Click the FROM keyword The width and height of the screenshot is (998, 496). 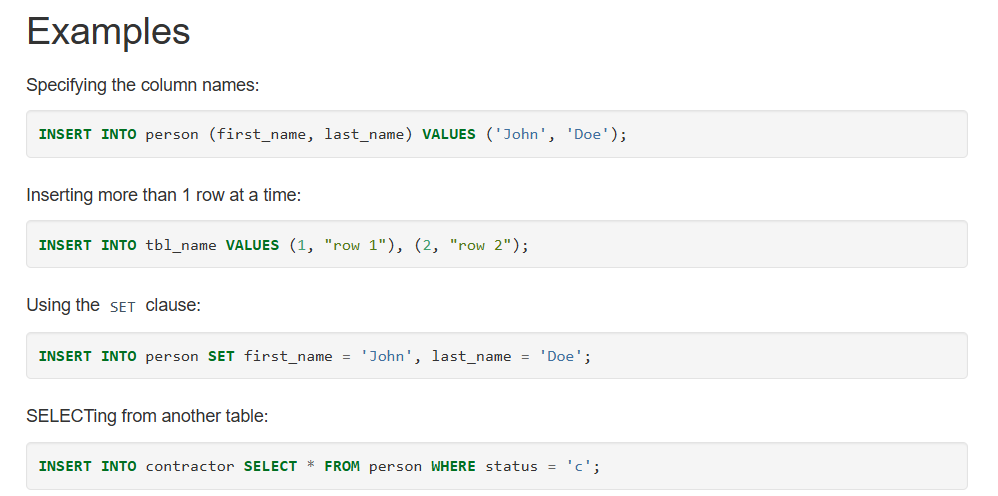[342, 466]
